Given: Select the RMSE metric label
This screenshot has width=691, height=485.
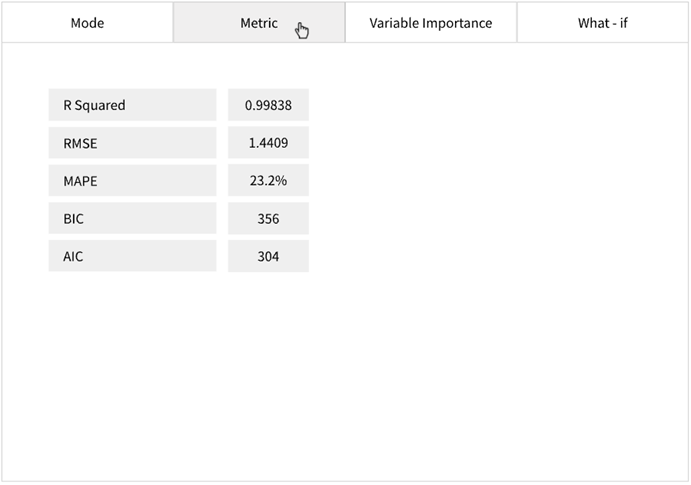Looking at the screenshot, I should click(x=132, y=143).
